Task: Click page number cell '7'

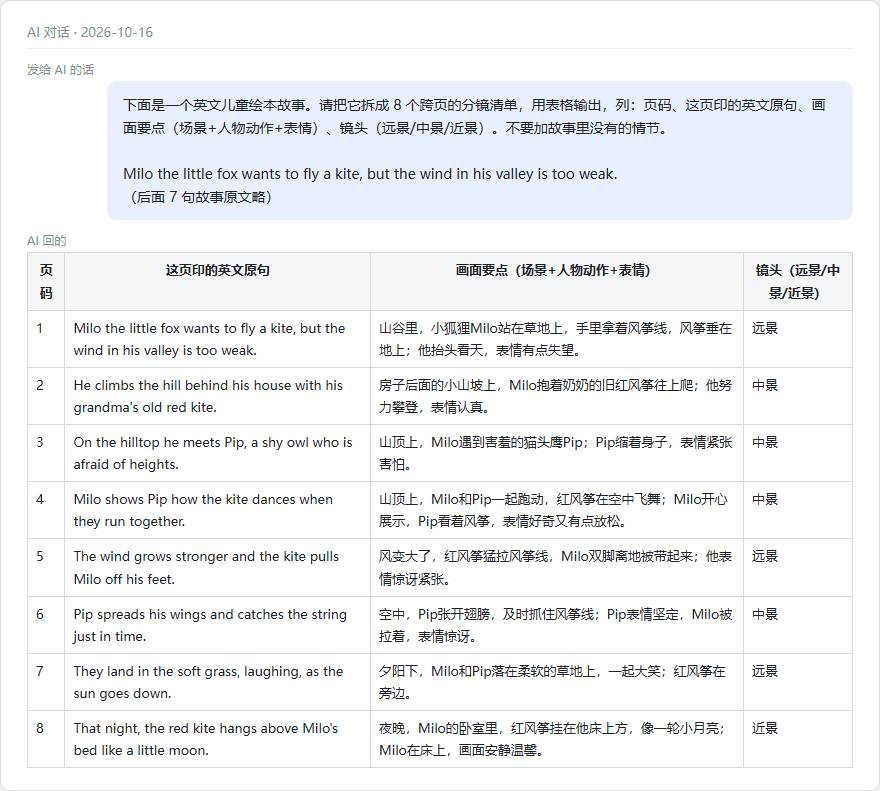Action: pos(46,682)
